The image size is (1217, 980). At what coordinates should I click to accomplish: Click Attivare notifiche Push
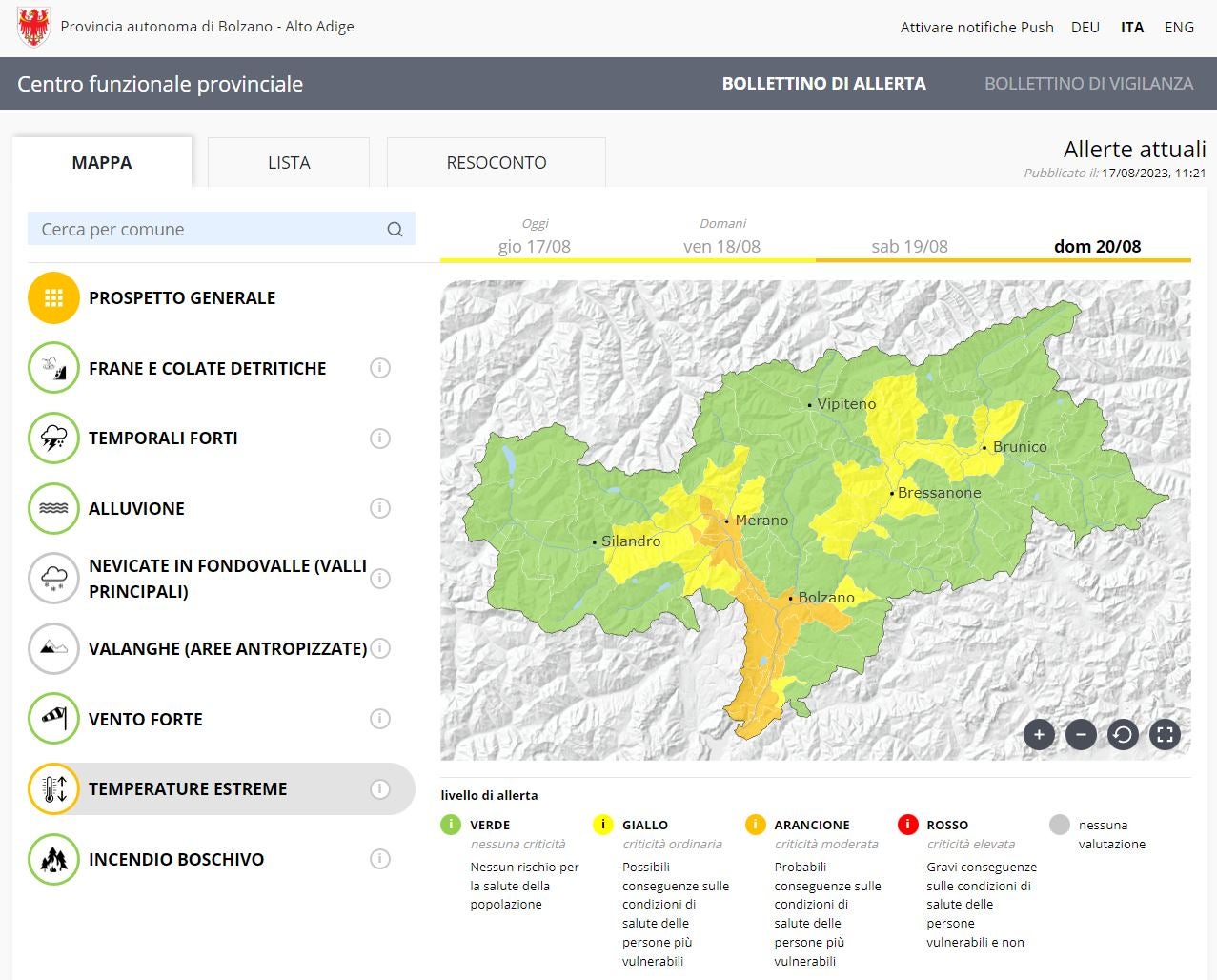[977, 27]
